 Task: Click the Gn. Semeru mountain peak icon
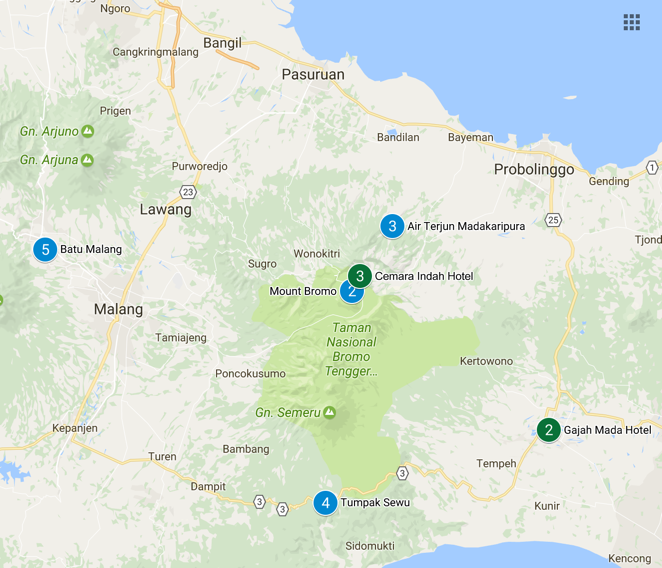[x=329, y=412]
